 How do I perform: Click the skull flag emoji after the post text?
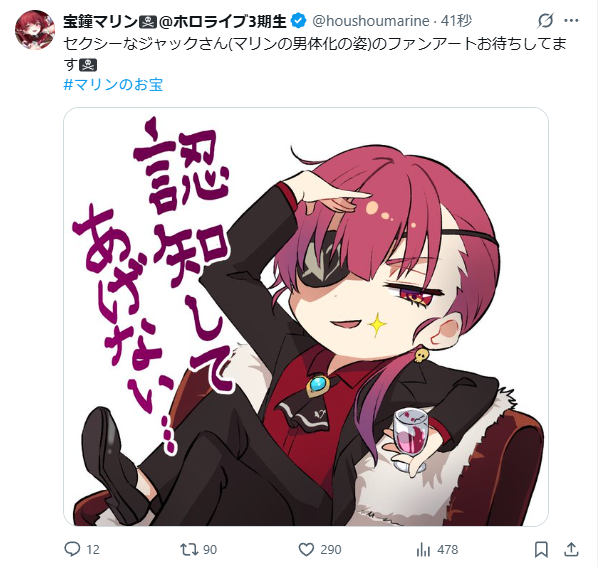coord(88,64)
